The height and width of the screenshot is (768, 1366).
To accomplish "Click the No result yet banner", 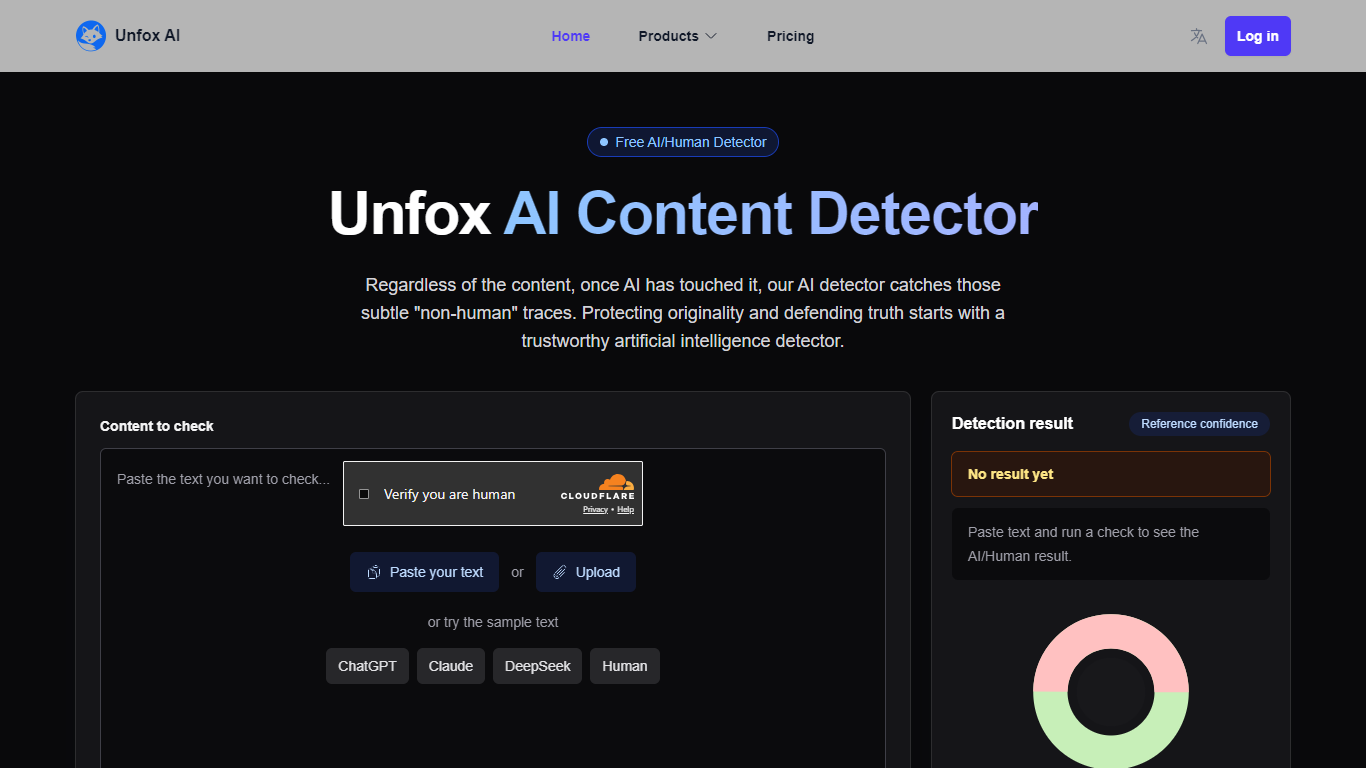I will click(1111, 474).
